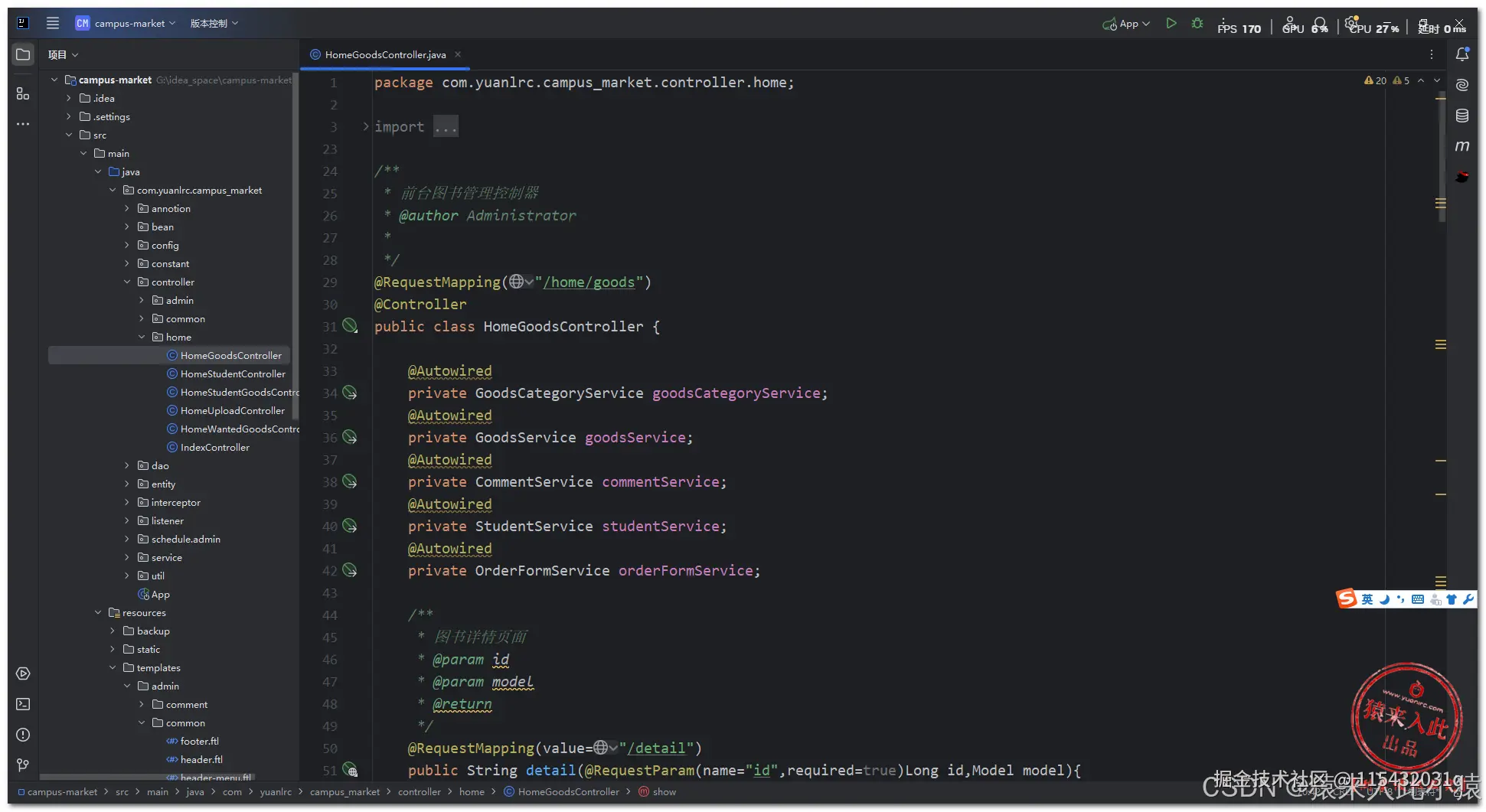Select HomeStudentController in project tree
1486x812 pixels.
[x=233, y=373]
